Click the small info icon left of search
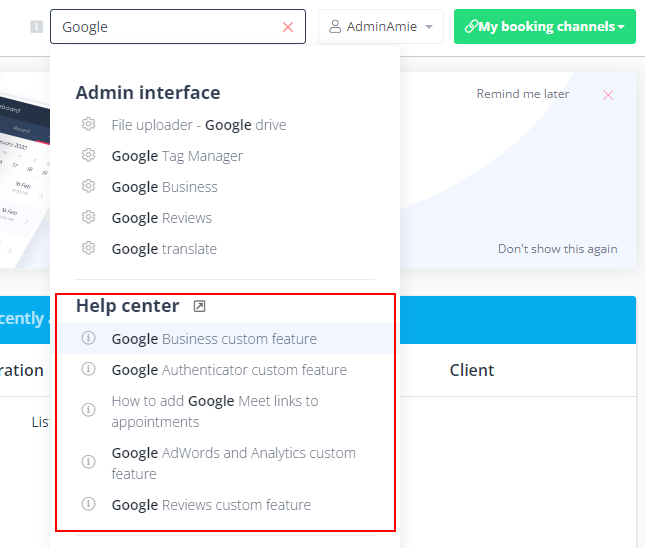Image resolution: width=645 pixels, height=548 pixels. pyautogui.click(x=37, y=27)
